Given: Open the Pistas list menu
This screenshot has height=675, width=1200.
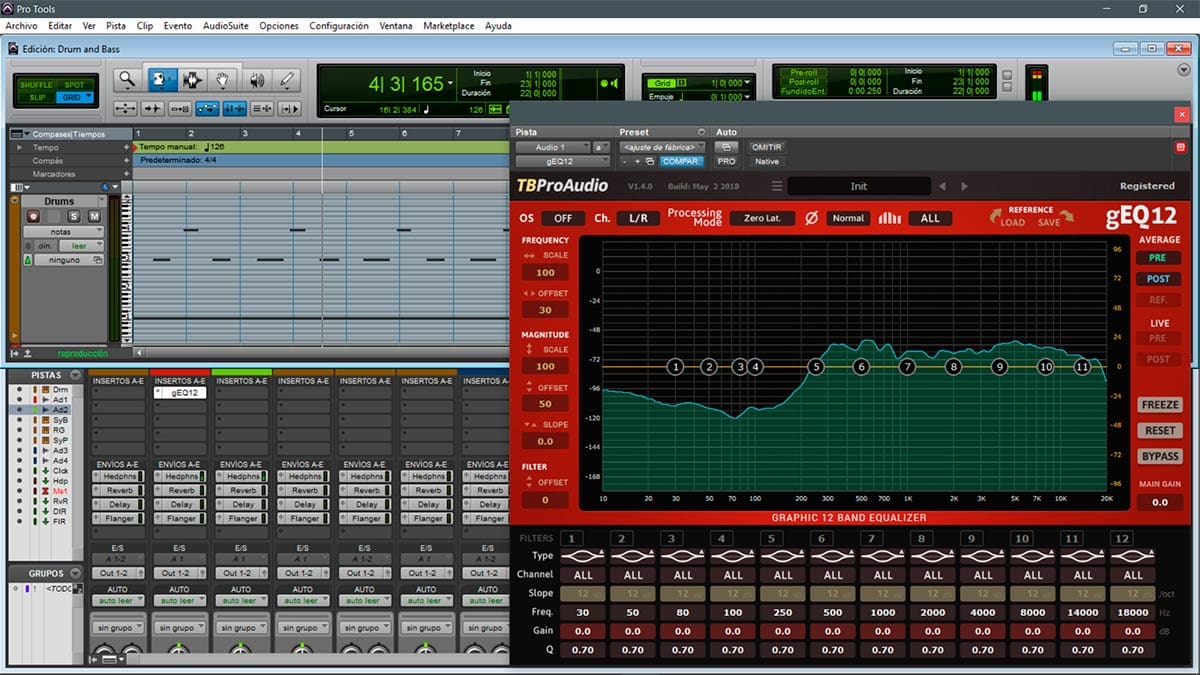Looking at the screenshot, I should [x=75, y=376].
